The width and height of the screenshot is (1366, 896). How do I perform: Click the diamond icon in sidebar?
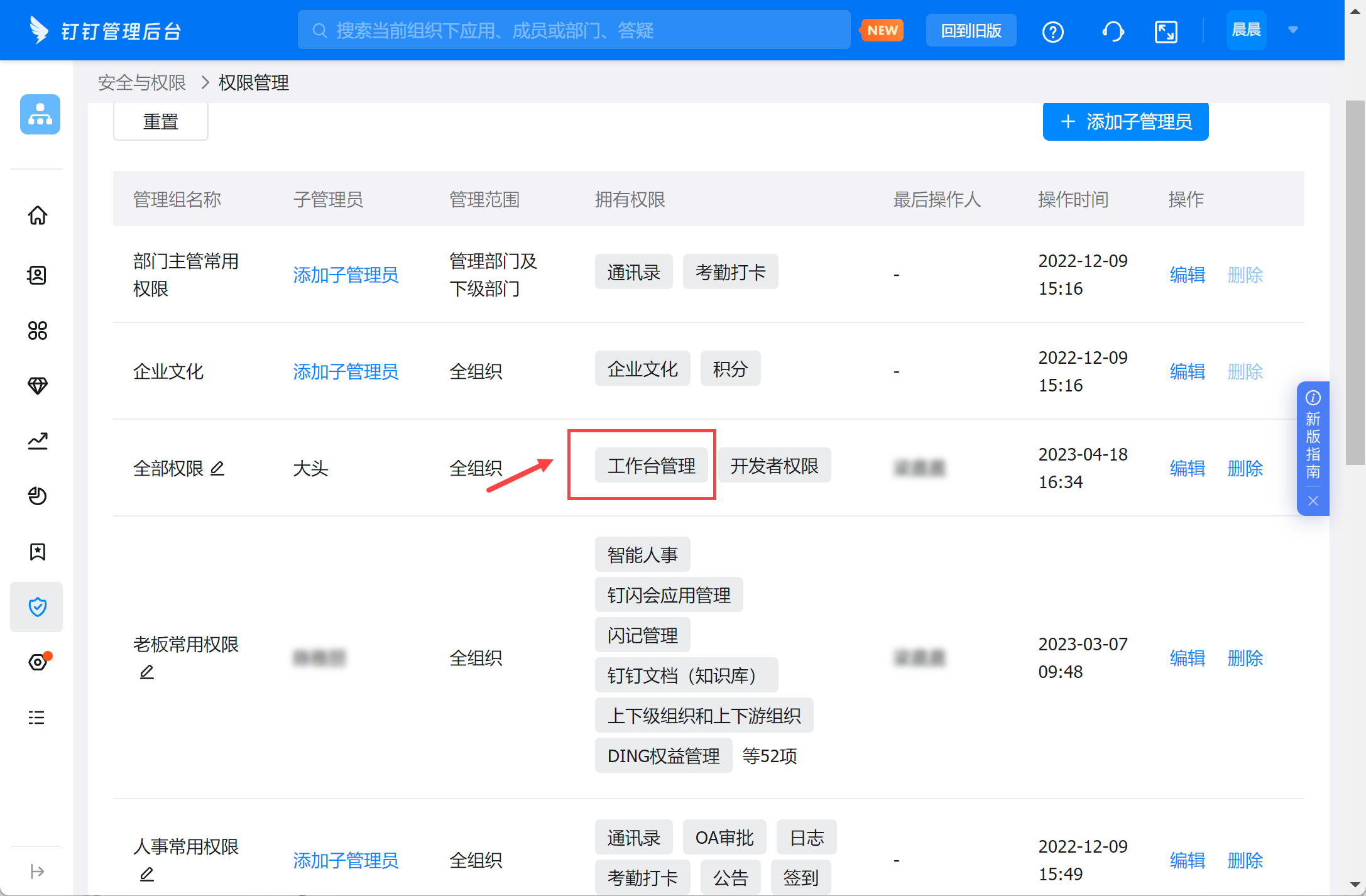[38, 385]
